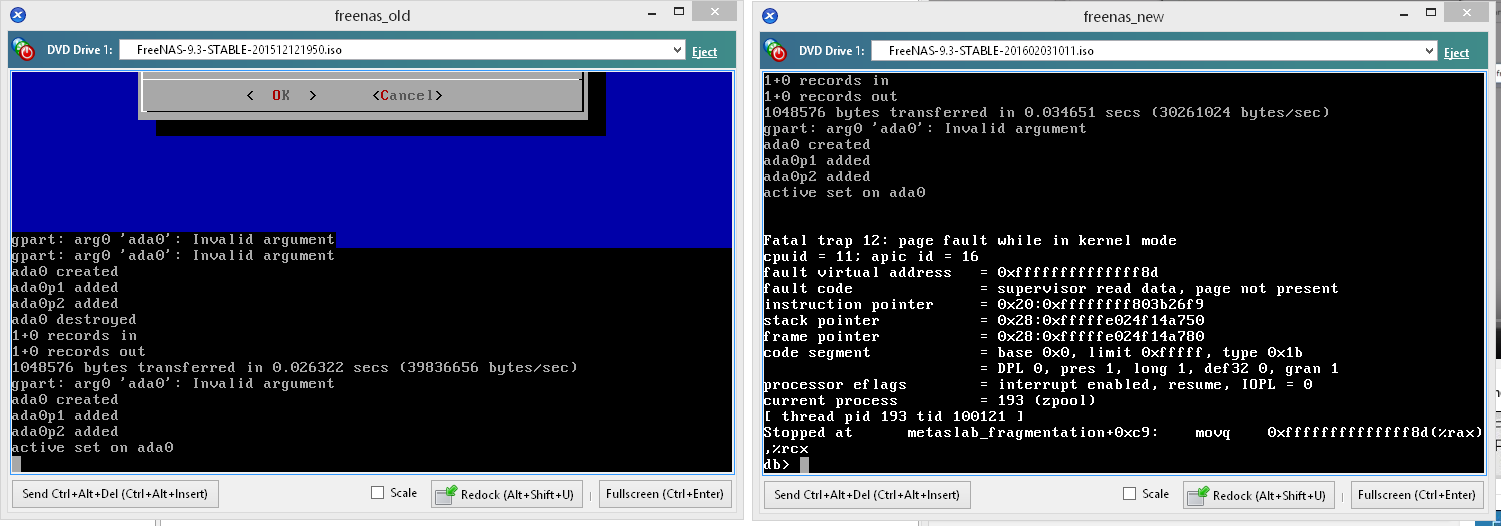Screen dimensions: 1501x526
Task: Click the freenas_new title bar text
Action: coord(1124,17)
